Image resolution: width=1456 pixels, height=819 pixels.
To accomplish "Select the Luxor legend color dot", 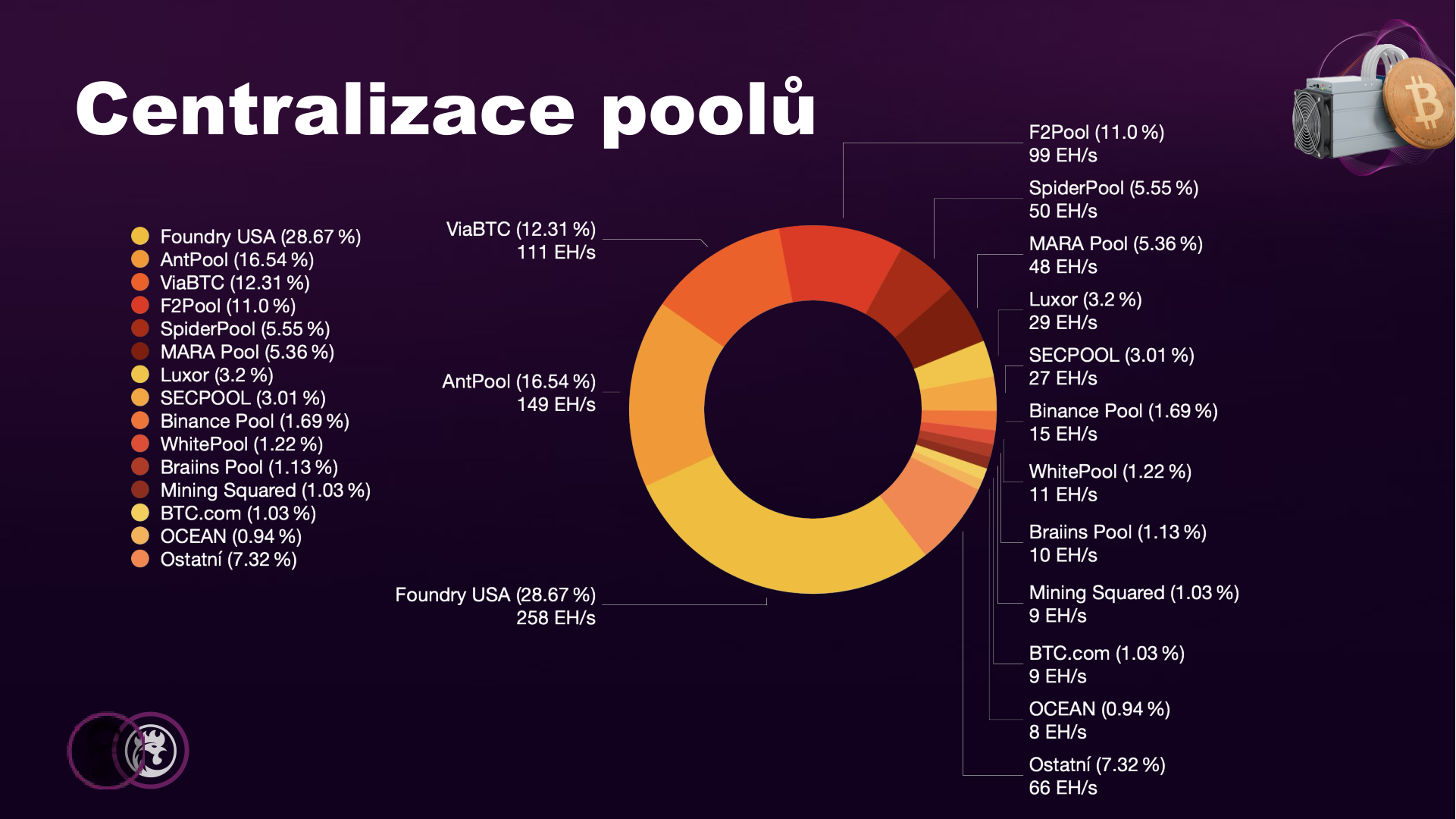I will (x=140, y=375).
